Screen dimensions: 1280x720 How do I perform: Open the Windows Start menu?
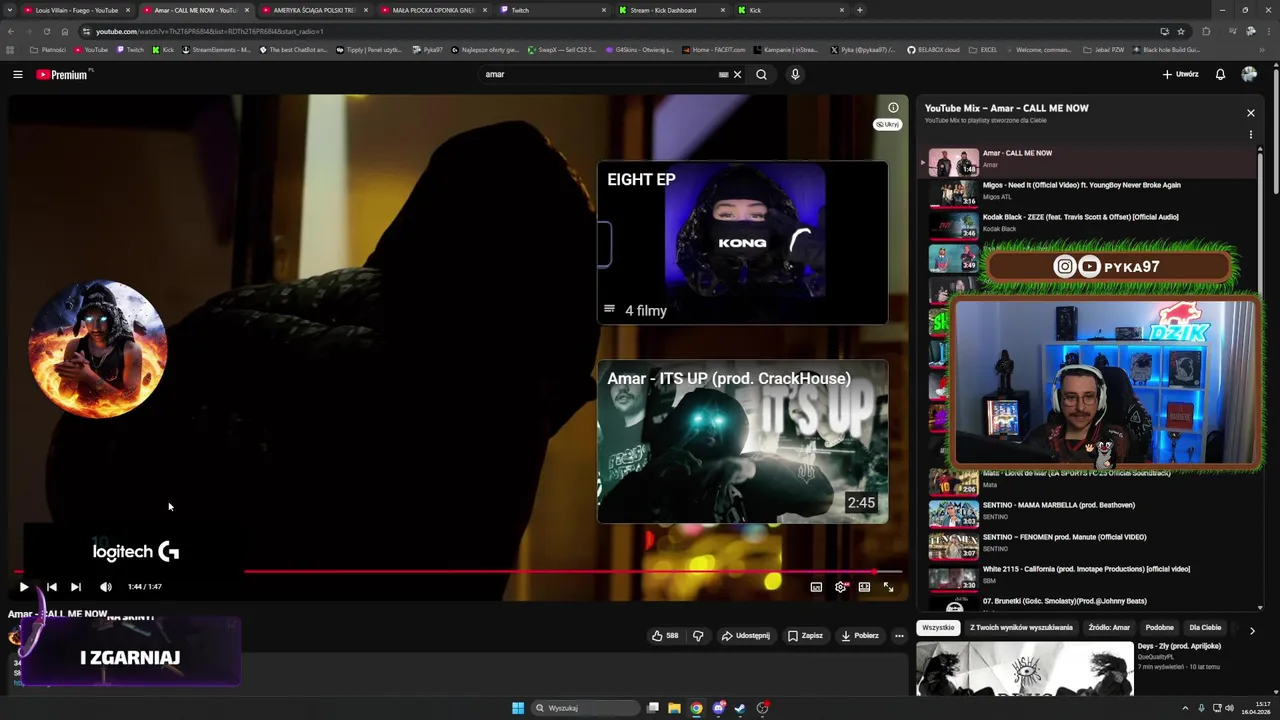(518, 708)
